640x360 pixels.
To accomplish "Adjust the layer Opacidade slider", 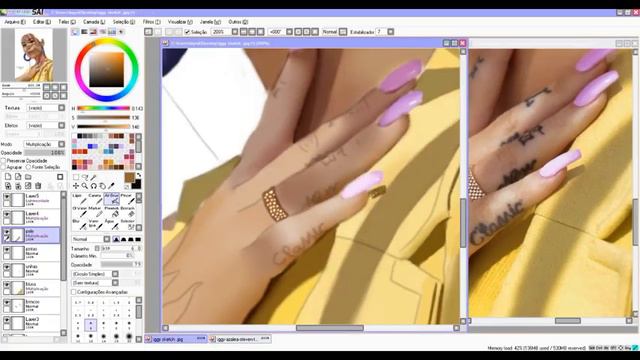I will 44,153.
